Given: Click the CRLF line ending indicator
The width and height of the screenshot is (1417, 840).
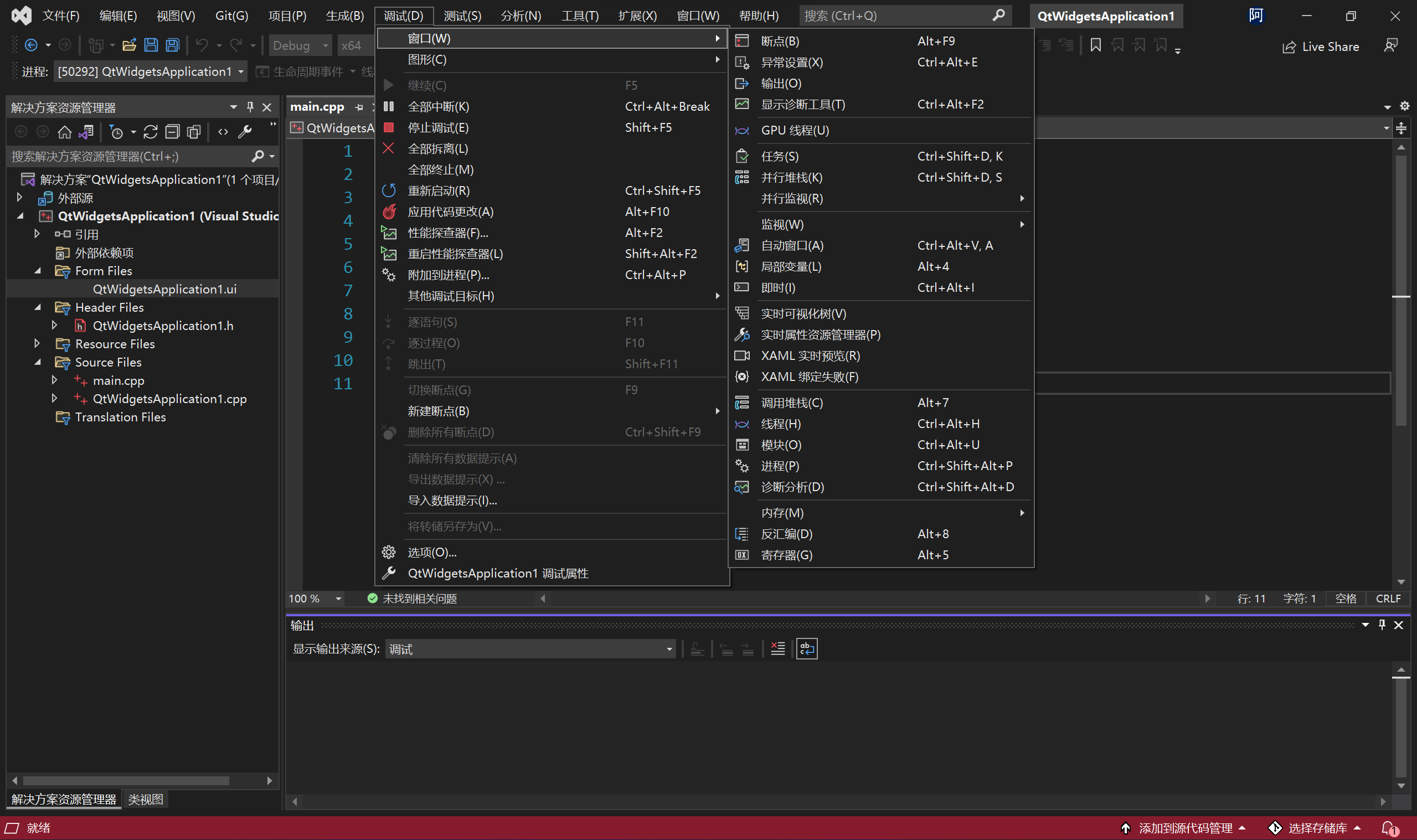Looking at the screenshot, I should click(1388, 599).
